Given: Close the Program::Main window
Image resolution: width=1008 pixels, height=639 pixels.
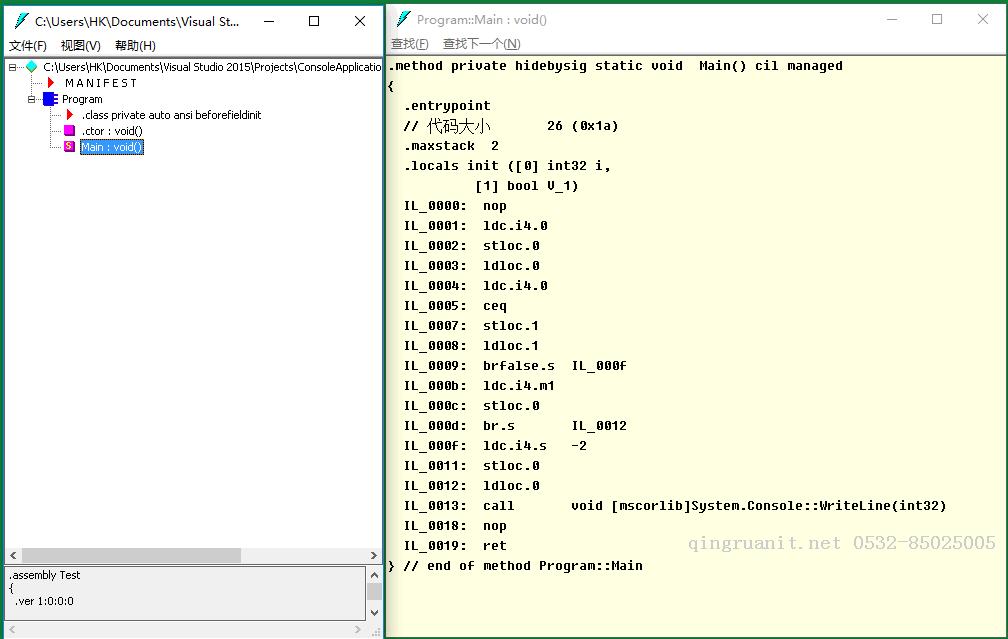Looking at the screenshot, I should coord(983,19).
